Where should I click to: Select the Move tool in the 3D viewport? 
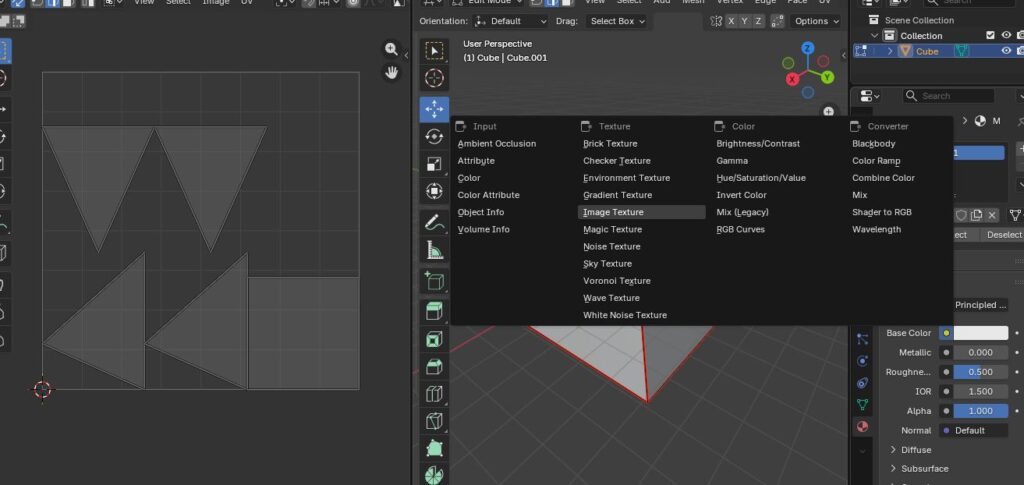(x=434, y=109)
